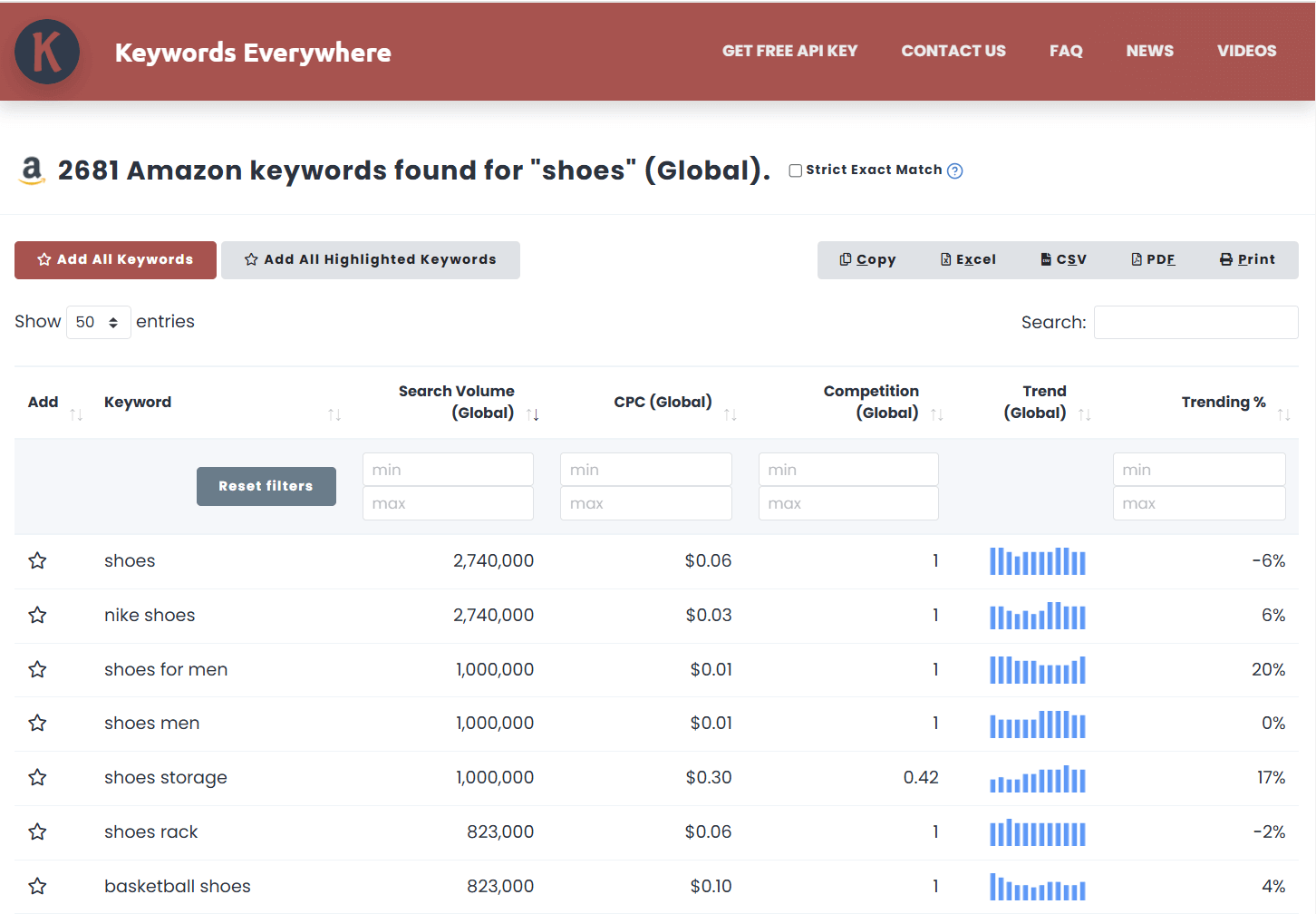The width and height of the screenshot is (1316, 914).
Task: Go to the FAQ page
Action: click(1066, 51)
